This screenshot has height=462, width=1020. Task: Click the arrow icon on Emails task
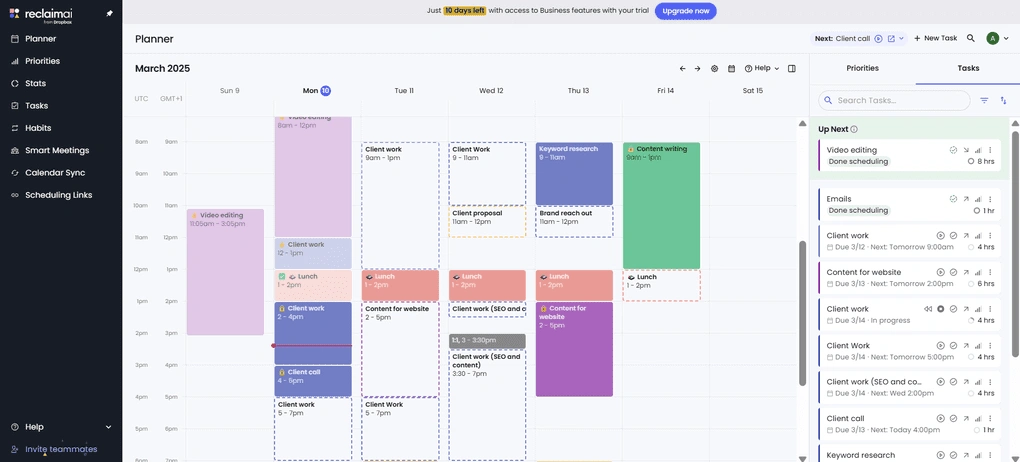tap(966, 198)
